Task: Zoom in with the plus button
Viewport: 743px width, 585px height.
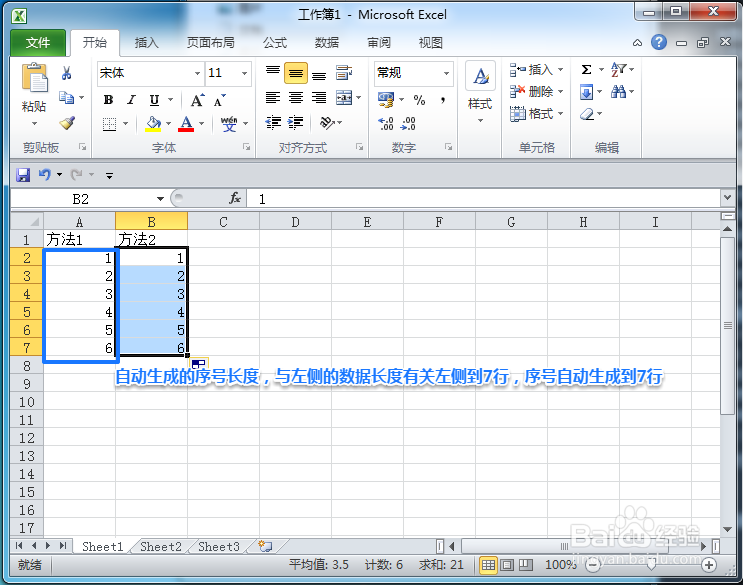Action: coord(709,565)
